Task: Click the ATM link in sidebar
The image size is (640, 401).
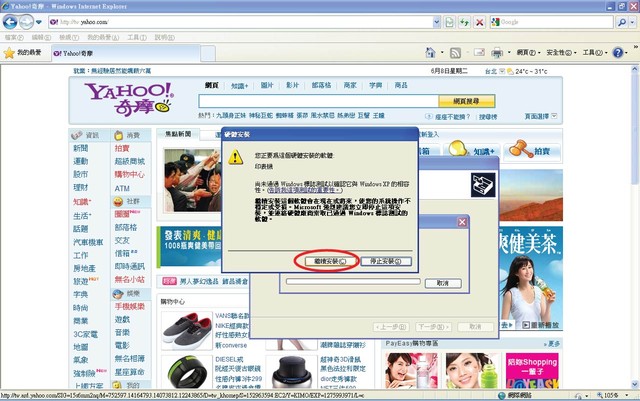Action: [x=122, y=188]
